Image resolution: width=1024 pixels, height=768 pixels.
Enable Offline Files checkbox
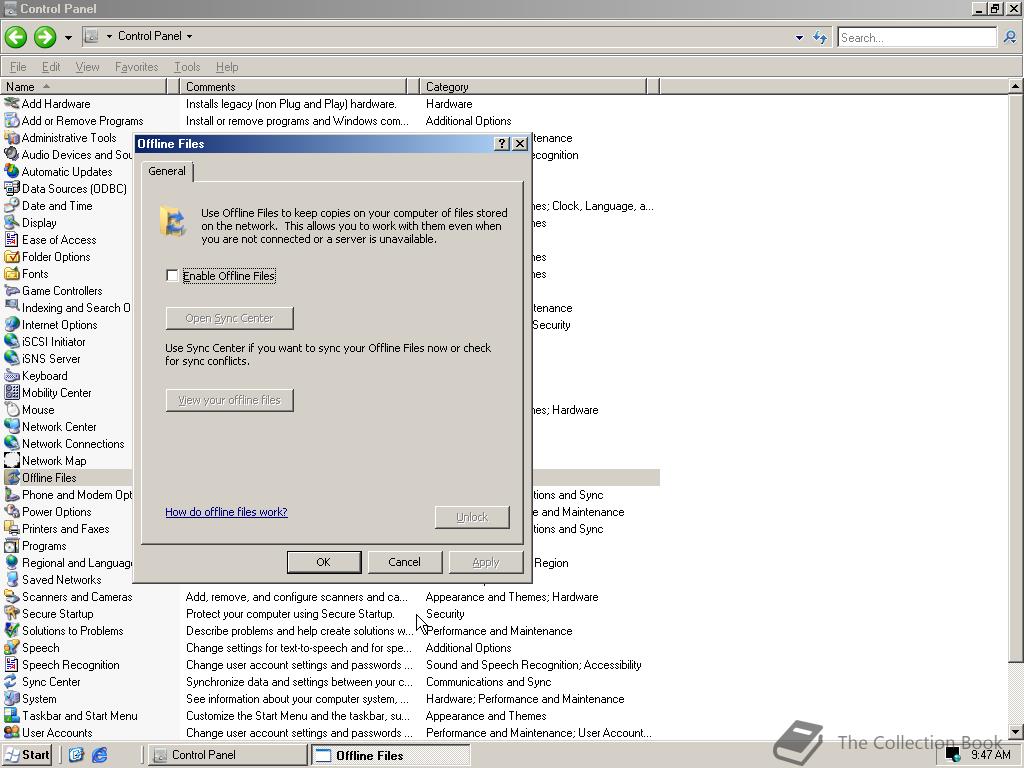(172, 276)
